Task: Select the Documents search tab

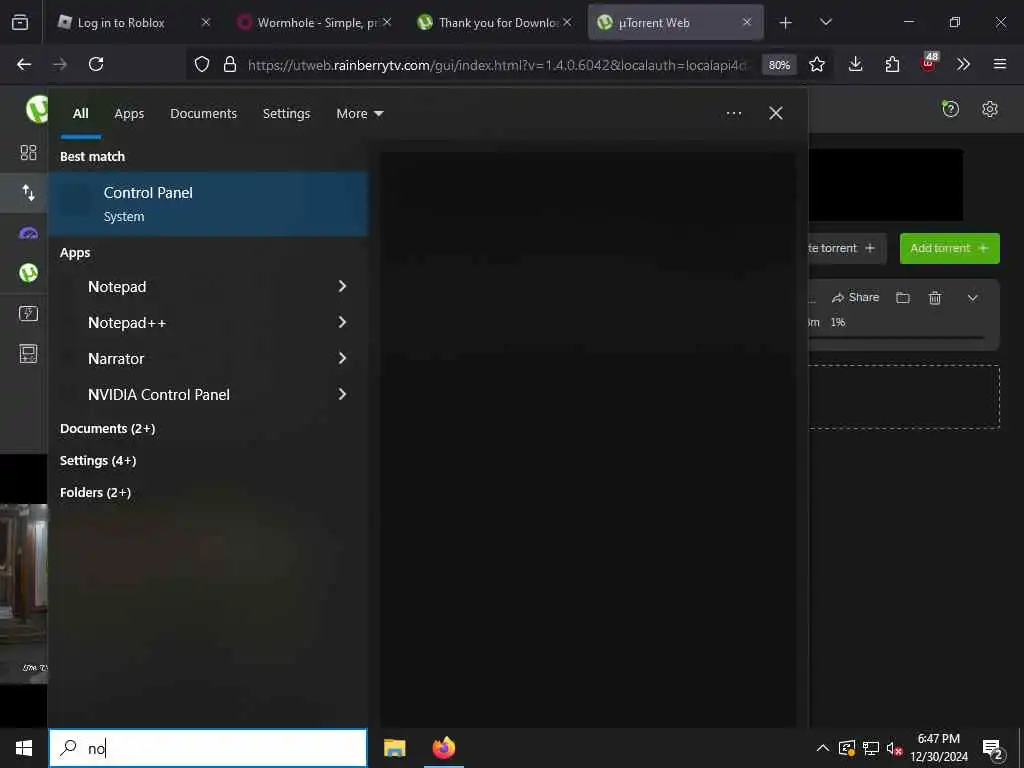Action: point(203,114)
